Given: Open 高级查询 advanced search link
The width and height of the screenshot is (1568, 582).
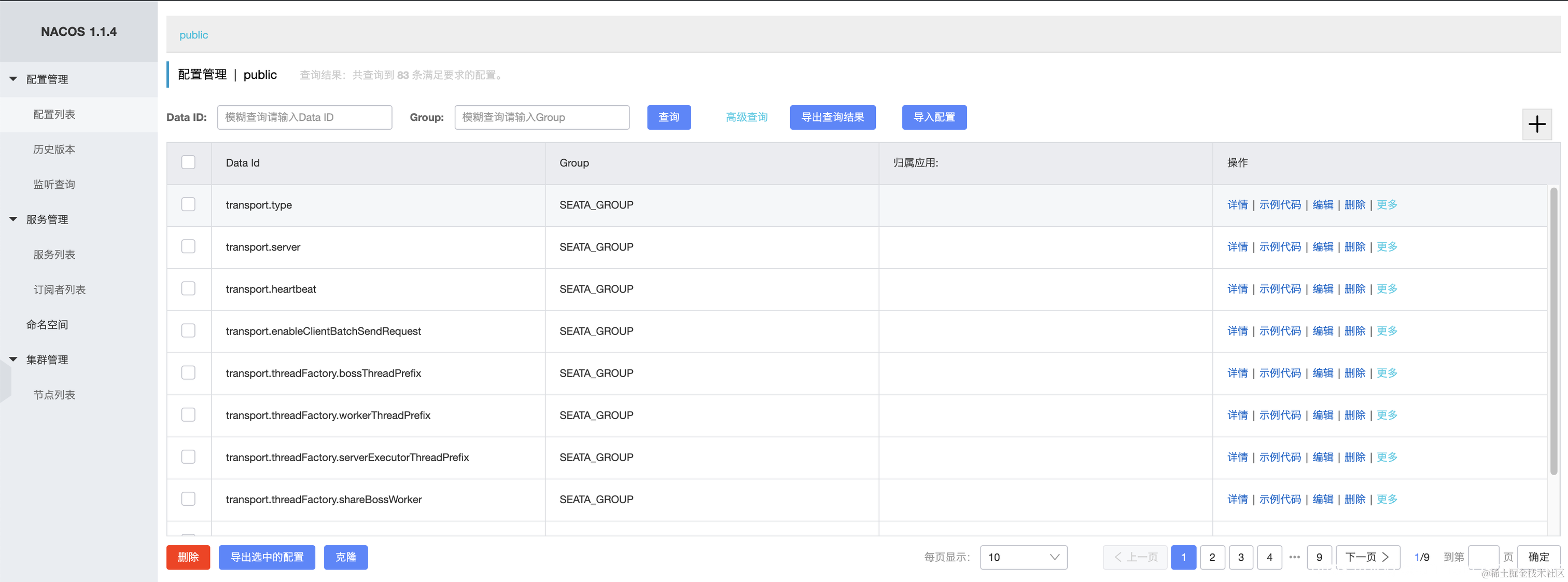Looking at the screenshot, I should [x=746, y=117].
